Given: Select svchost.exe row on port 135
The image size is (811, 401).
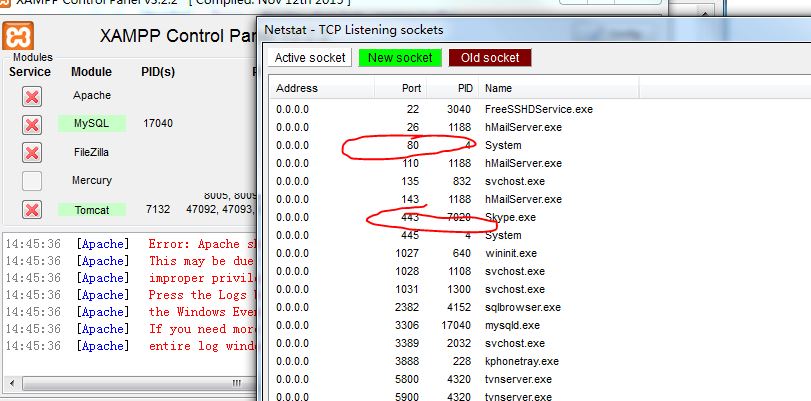Looking at the screenshot, I should 538,182.
